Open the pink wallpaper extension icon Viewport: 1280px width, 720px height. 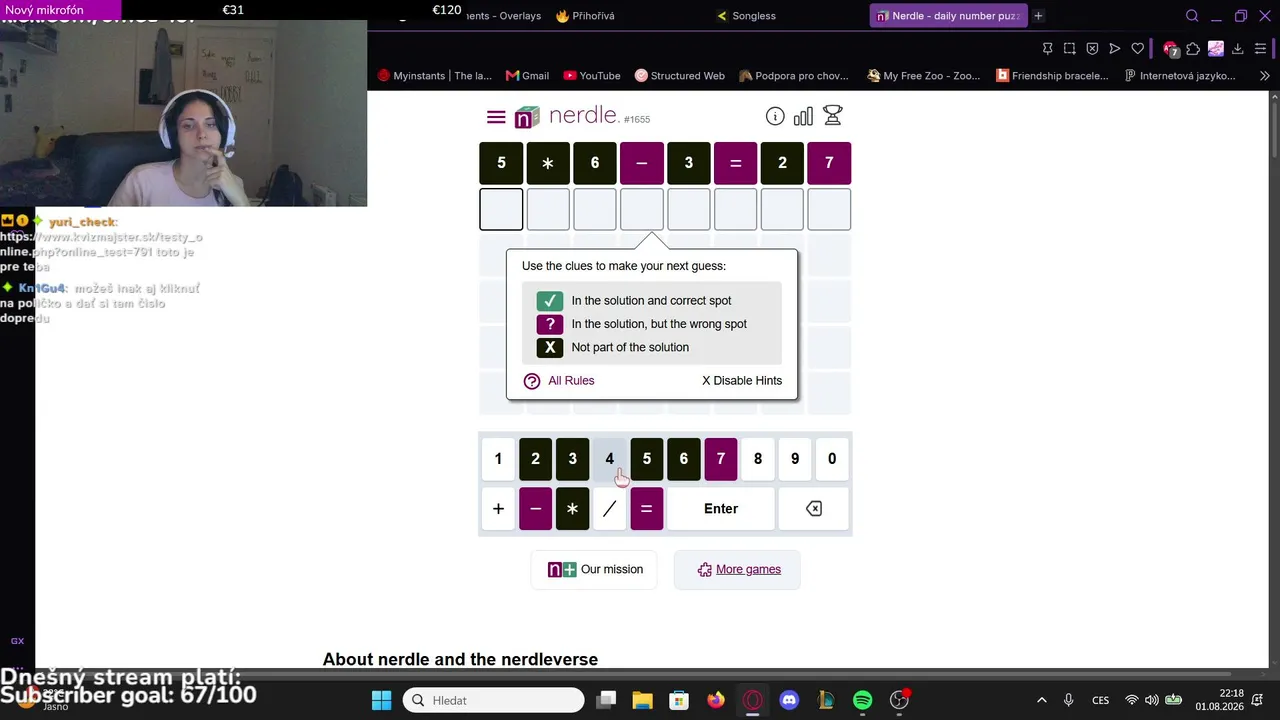[1216, 48]
